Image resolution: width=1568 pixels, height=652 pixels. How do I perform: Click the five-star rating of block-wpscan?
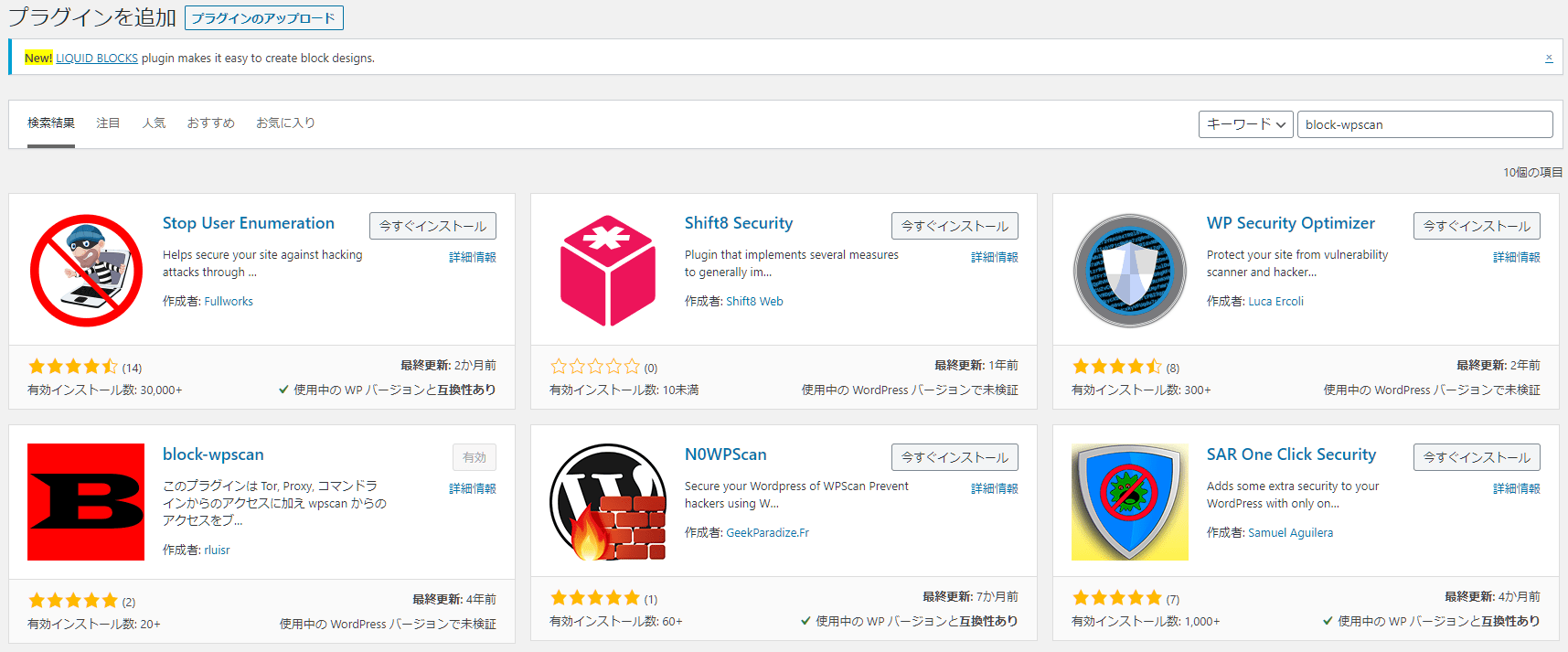pyautogui.click(x=73, y=601)
